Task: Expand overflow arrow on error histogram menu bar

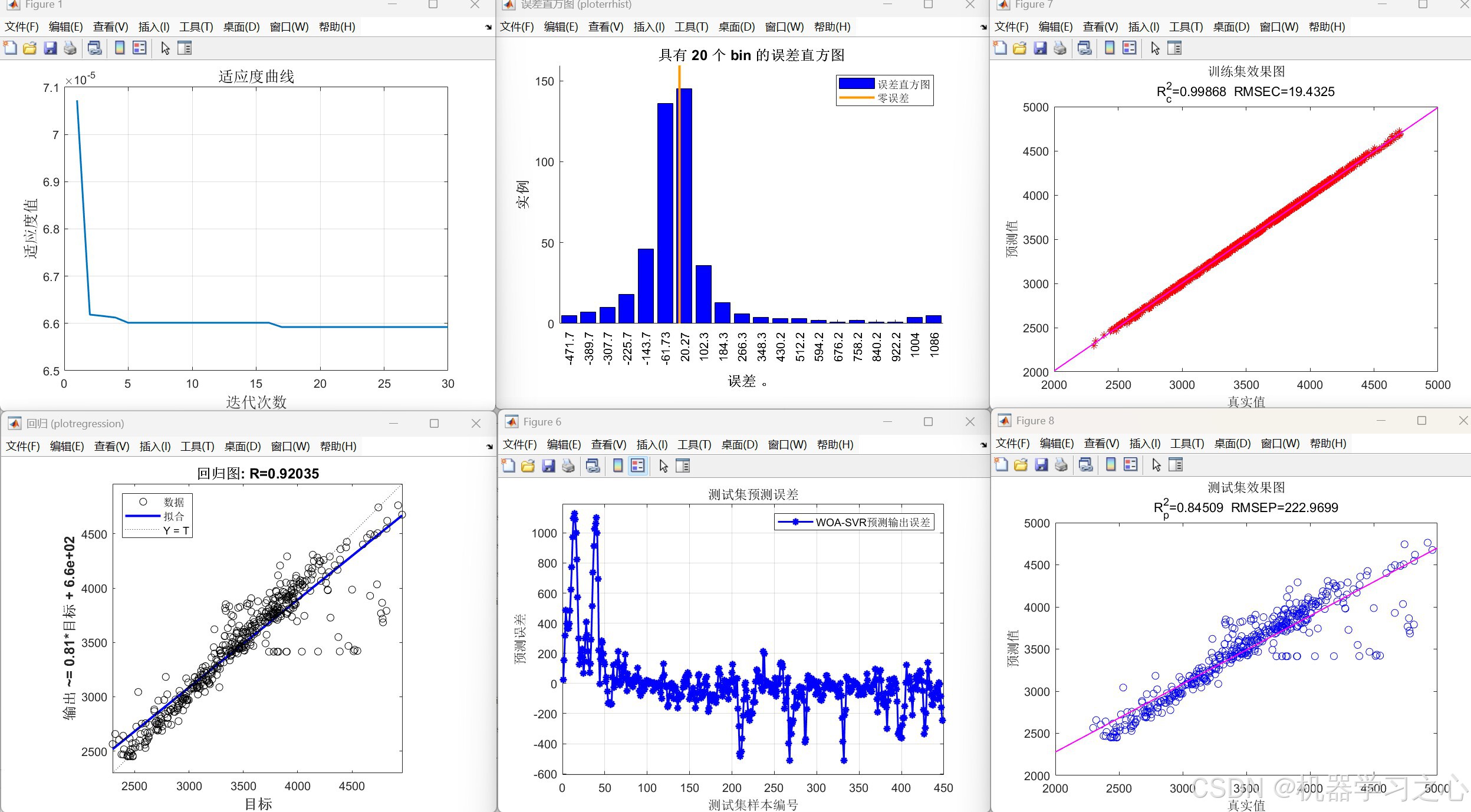Action: click(983, 27)
